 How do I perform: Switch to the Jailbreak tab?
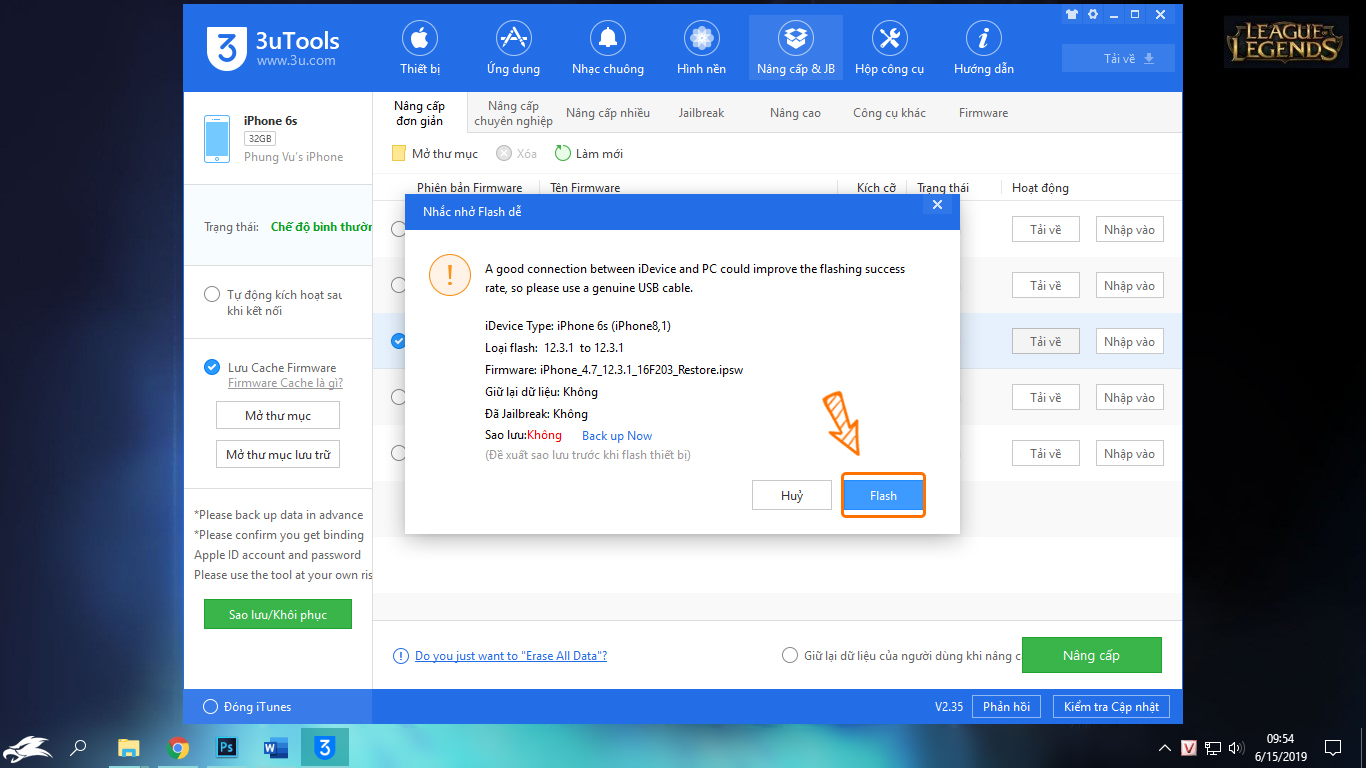click(701, 113)
